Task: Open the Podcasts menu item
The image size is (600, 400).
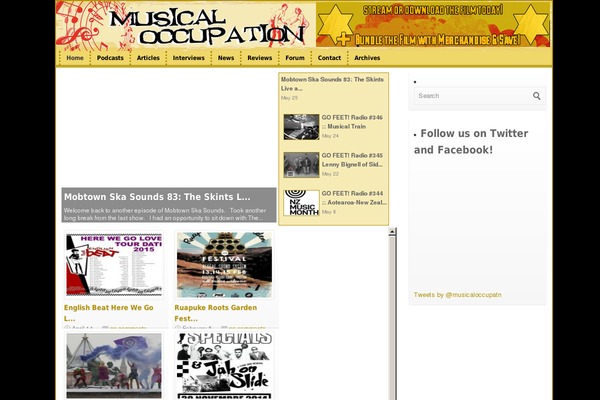Action: coord(110,58)
